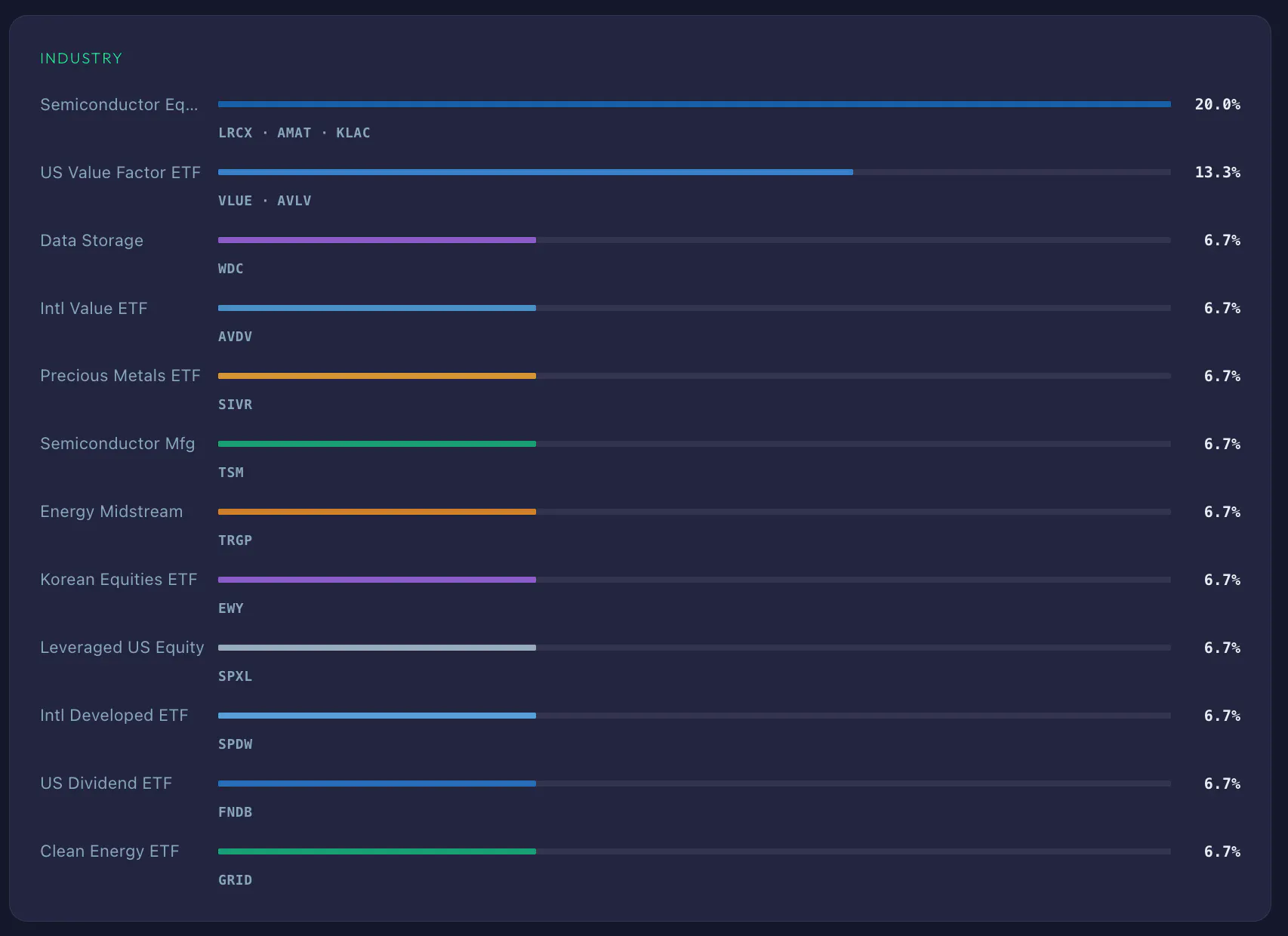Click the 13.3% value
This screenshot has width=1288, height=936.
[1218, 172]
